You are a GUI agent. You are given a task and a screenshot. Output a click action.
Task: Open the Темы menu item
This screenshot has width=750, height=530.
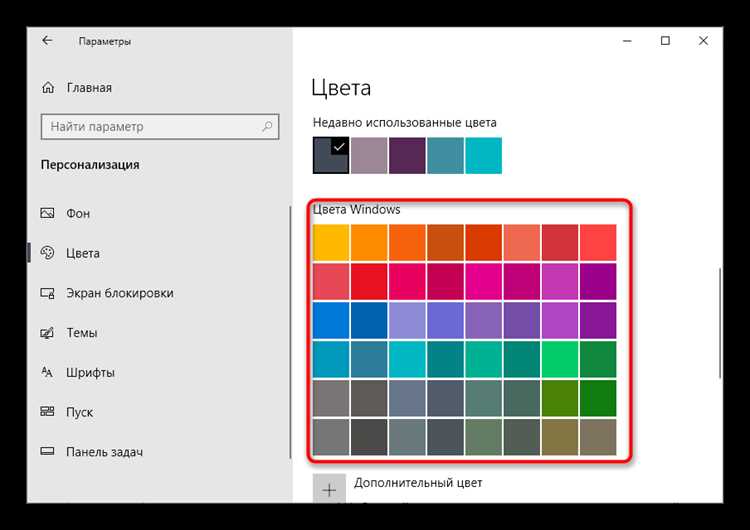[82, 332]
